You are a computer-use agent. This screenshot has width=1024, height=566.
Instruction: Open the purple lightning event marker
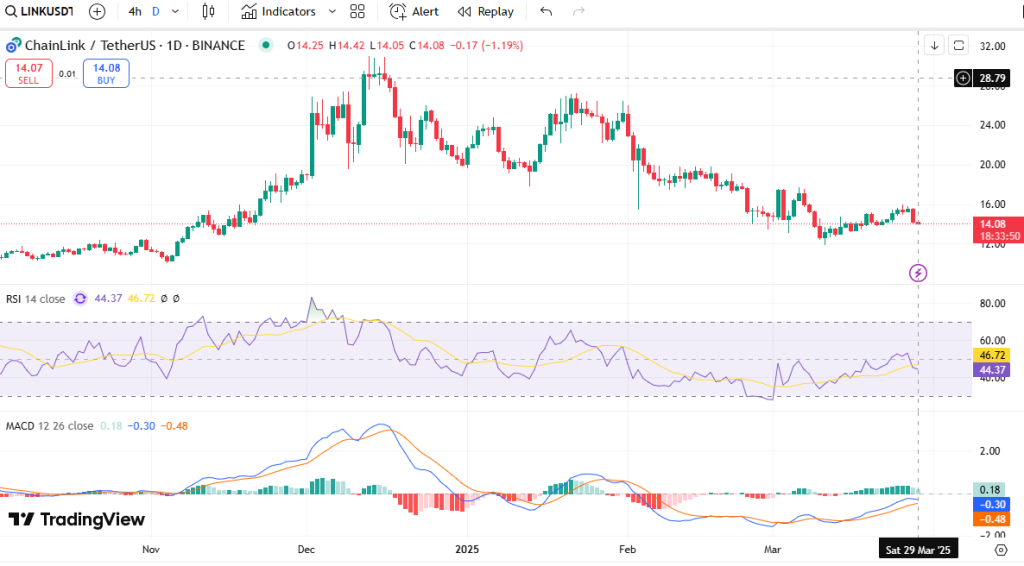click(x=918, y=273)
